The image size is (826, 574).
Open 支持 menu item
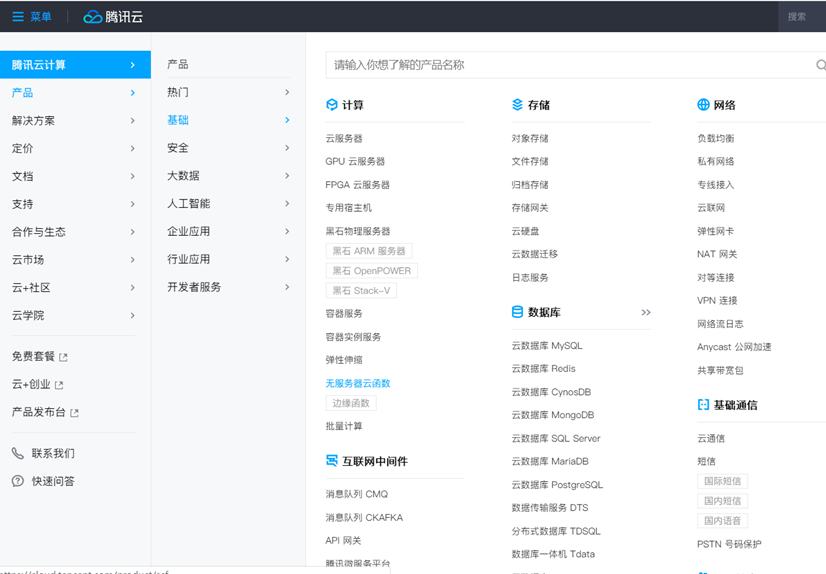73,204
